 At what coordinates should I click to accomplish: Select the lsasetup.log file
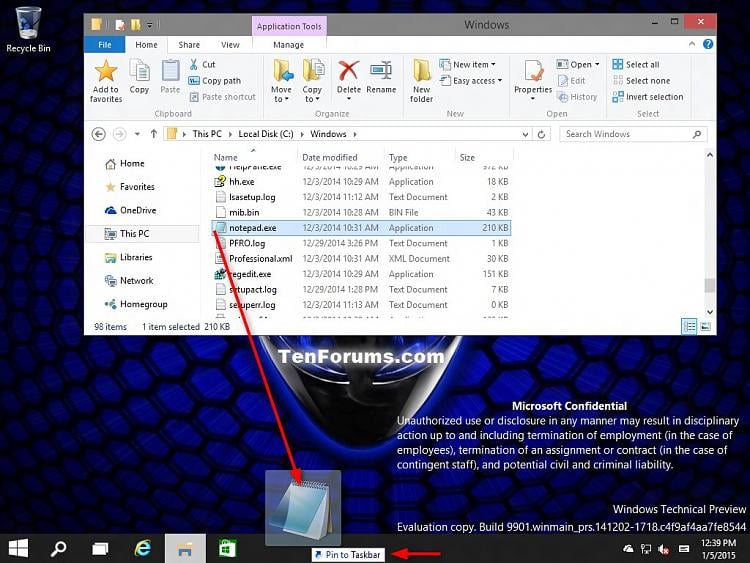pos(361,197)
